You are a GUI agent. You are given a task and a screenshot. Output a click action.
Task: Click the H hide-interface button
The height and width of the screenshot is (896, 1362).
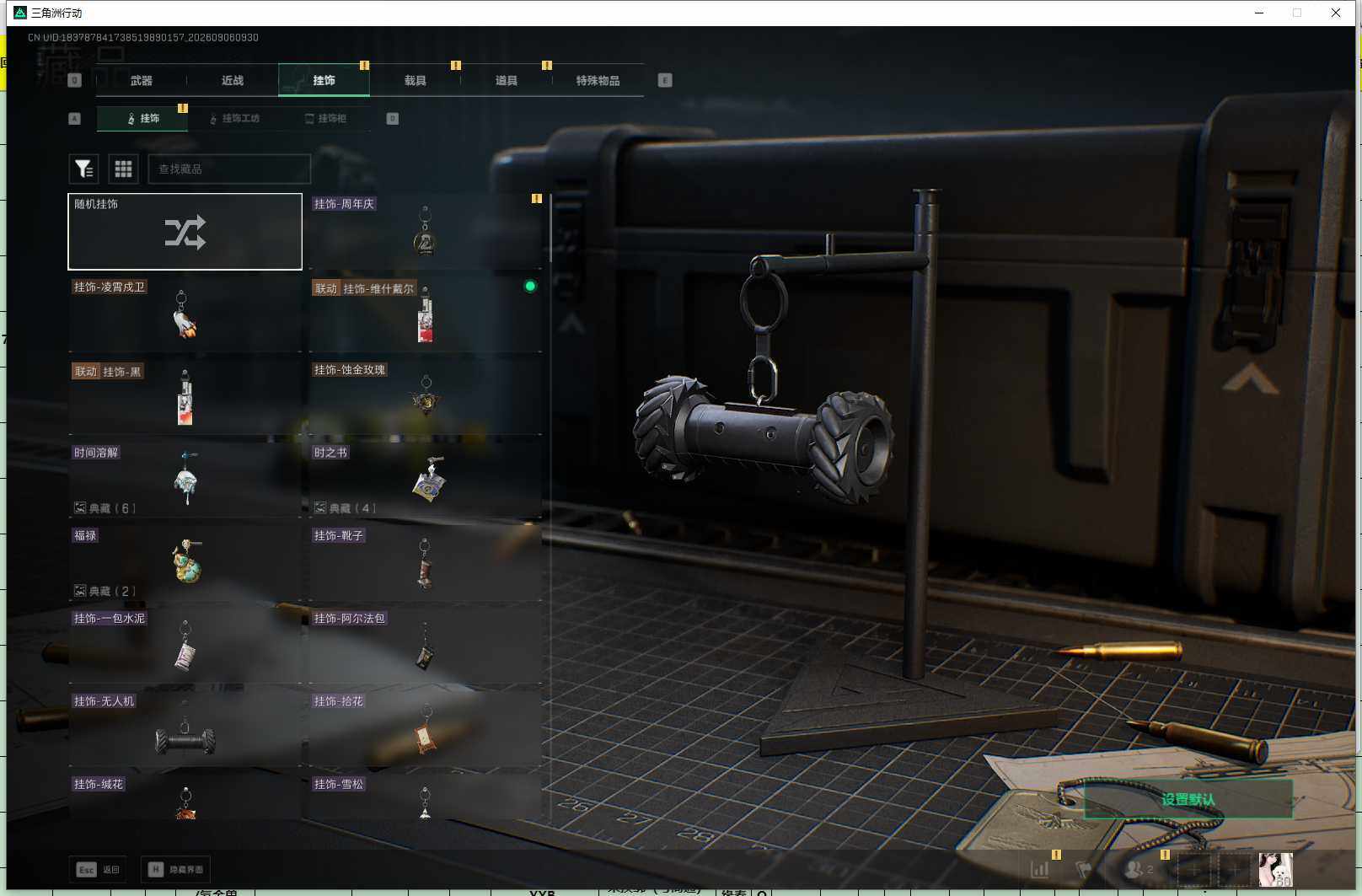[175, 869]
